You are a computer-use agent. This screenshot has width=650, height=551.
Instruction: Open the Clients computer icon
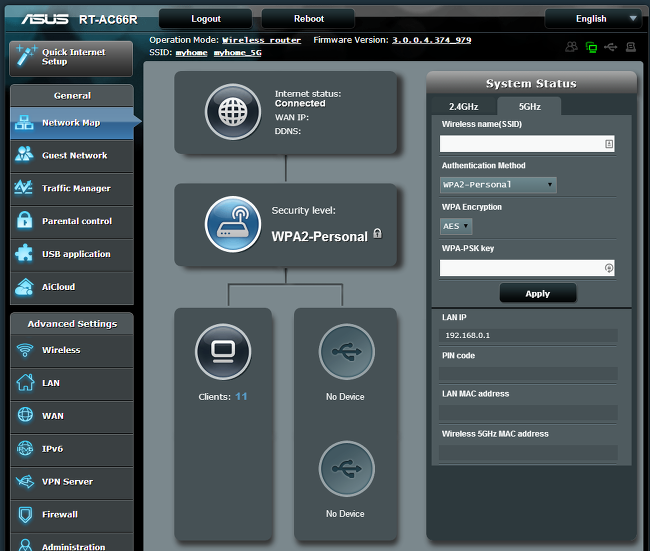(x=223, y=352)
